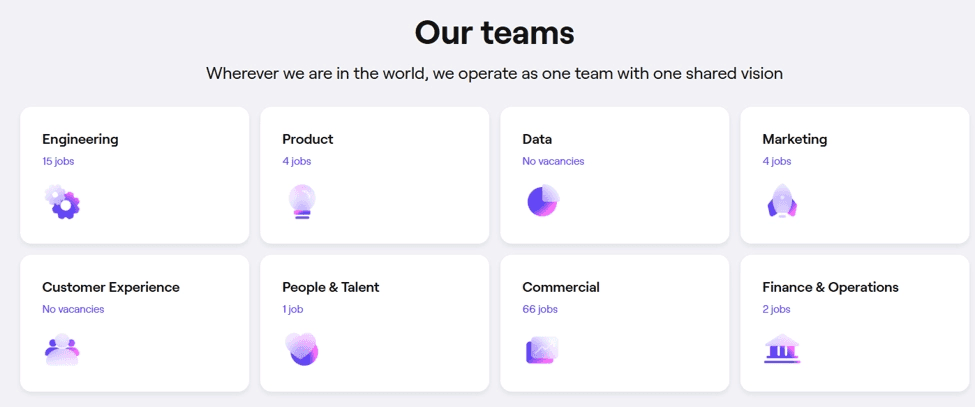Open the Finance & Operations team title
The height and width of the screenshot is (407, 975).
click(830, 287)
